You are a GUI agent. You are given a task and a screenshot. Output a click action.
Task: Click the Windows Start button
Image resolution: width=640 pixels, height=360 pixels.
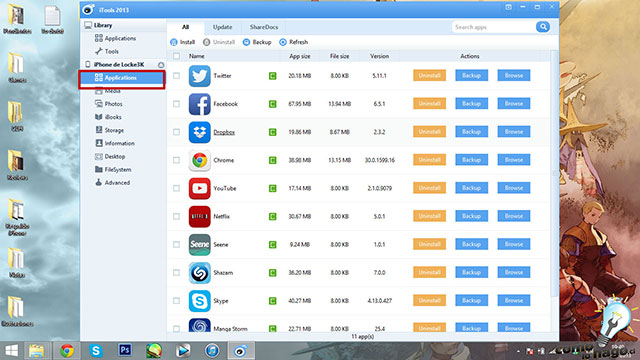tap(11, 351)
